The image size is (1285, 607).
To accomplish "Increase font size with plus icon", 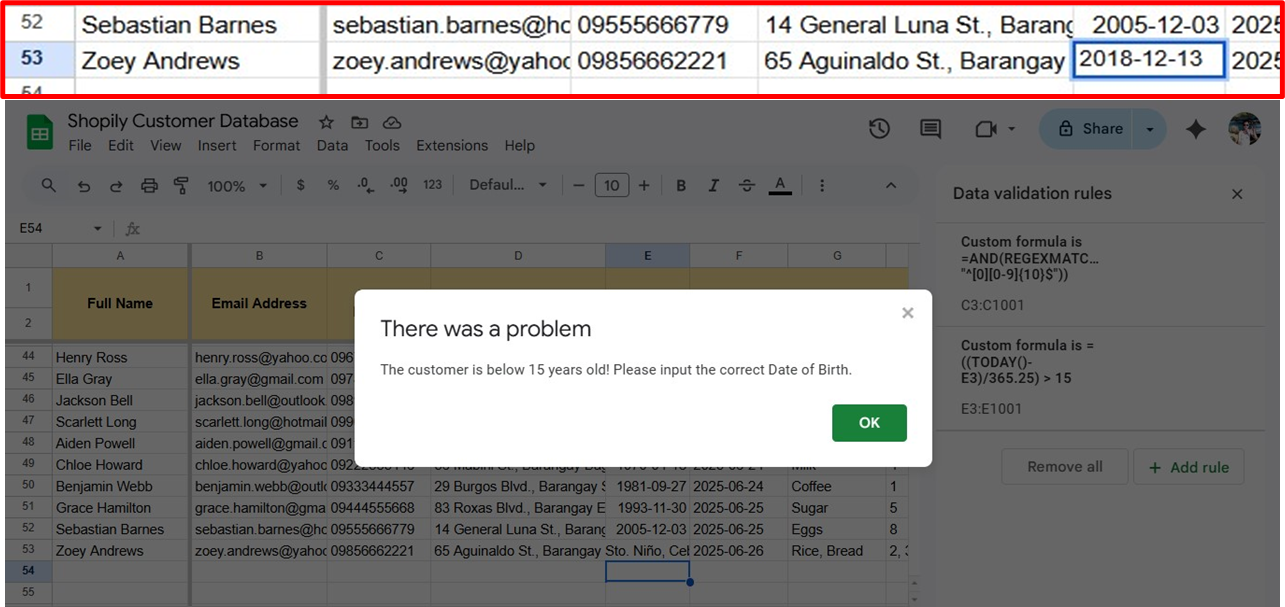I will 644,185.
